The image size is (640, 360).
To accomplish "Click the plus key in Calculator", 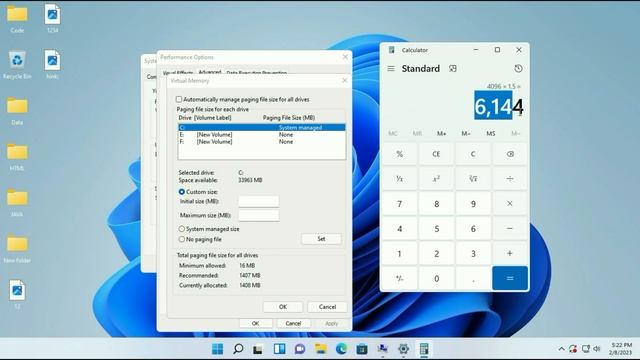I will (x=510, y=253).
